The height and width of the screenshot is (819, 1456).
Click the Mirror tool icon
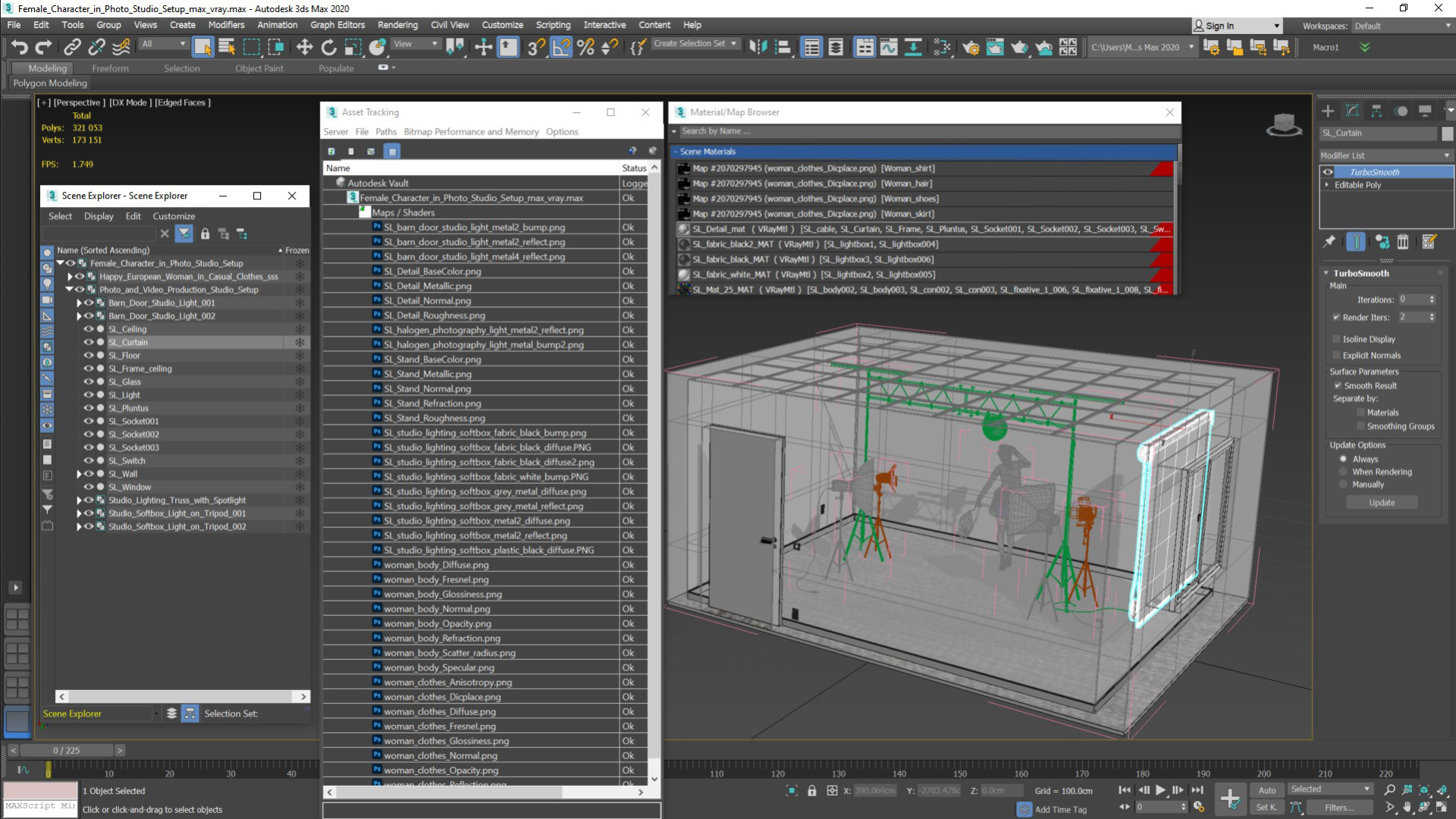coord(758,47)
